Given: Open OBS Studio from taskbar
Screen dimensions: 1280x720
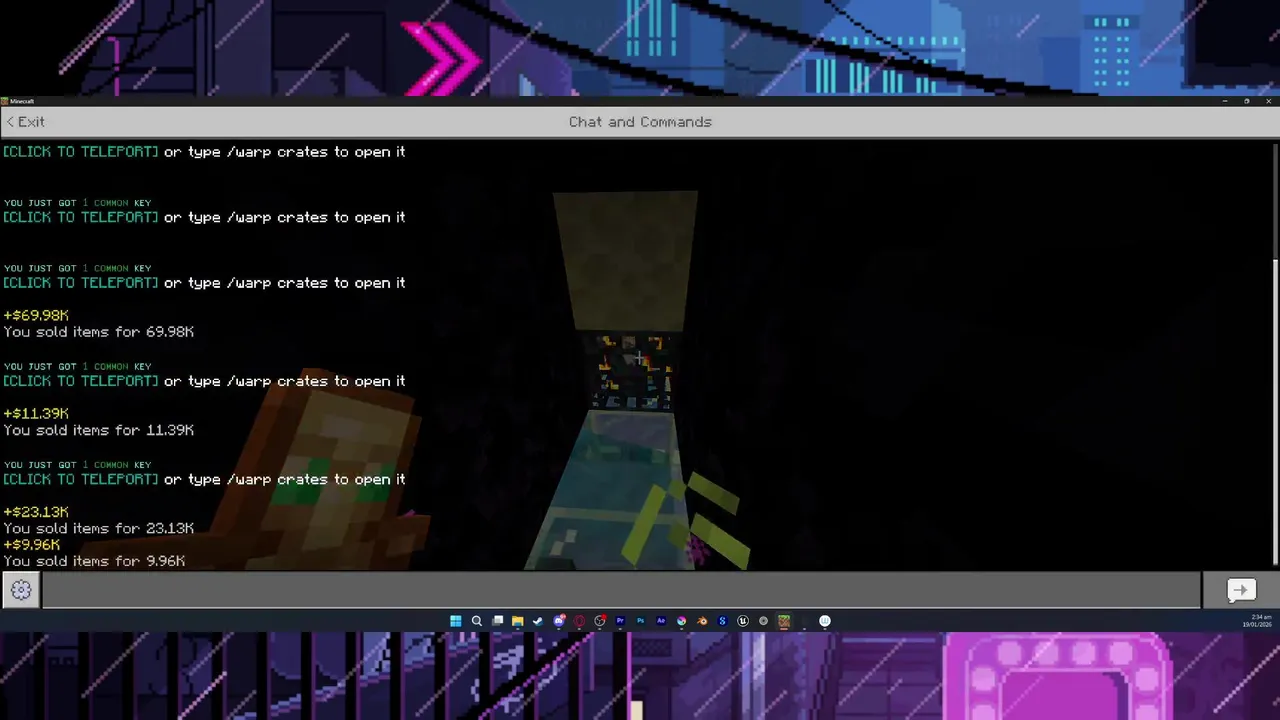Looking at the screenshot, I should pyautogui.click(x=600, y=621).
